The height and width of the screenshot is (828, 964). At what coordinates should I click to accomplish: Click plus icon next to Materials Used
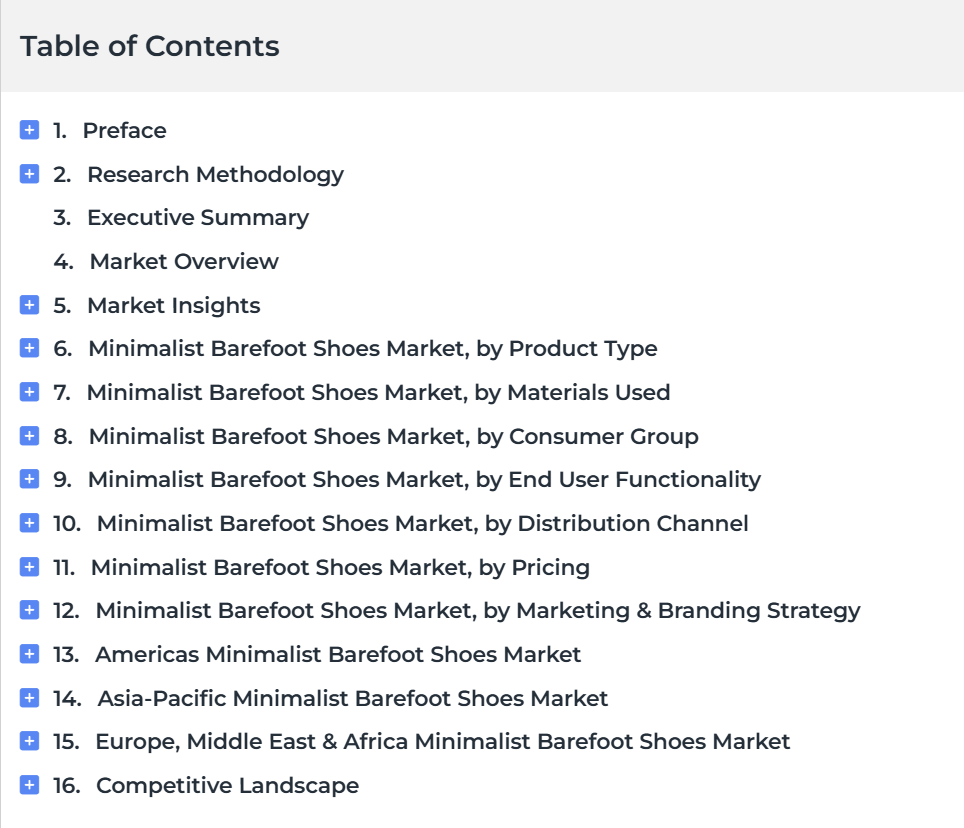coord(29,392)
